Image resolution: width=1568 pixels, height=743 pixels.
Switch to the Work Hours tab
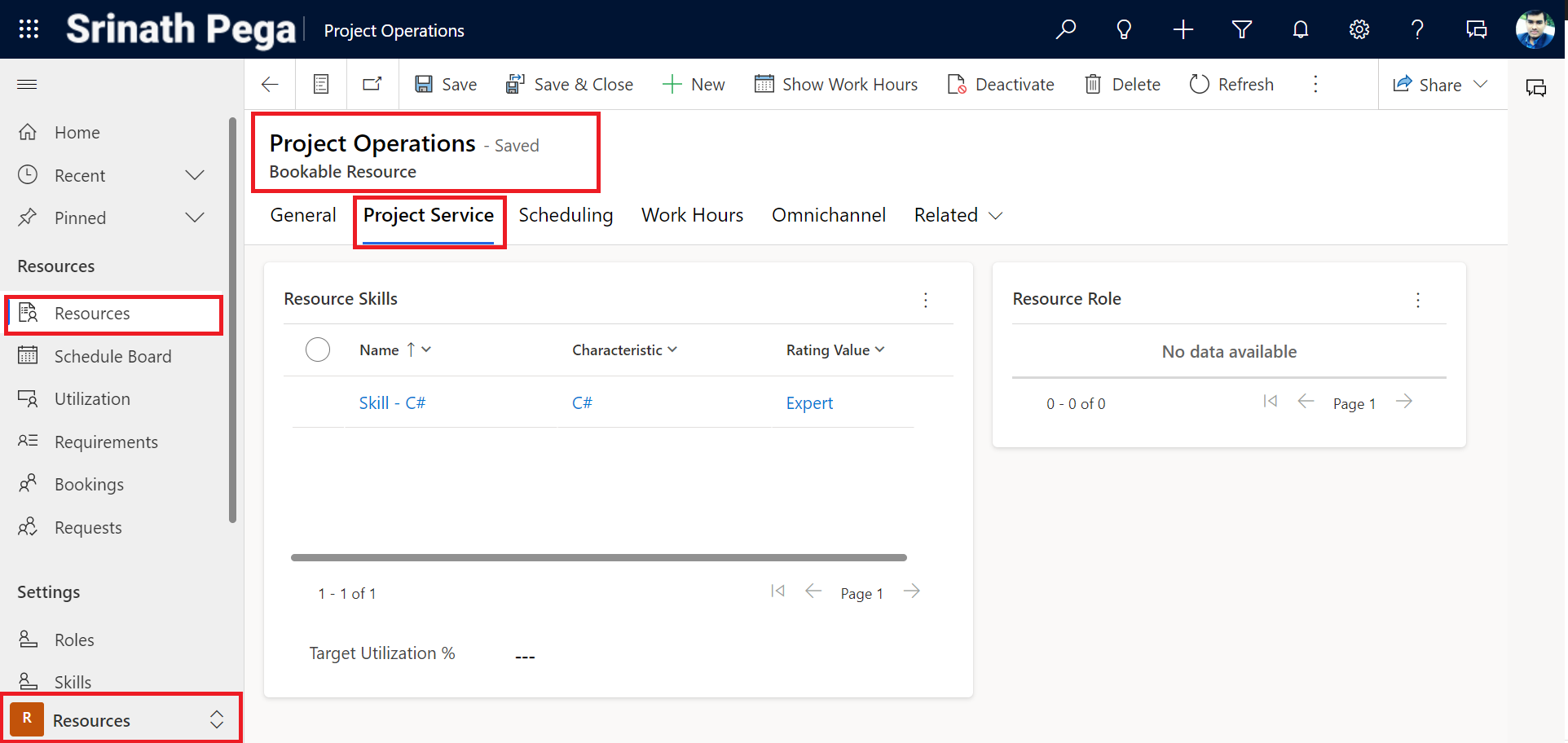692,215
